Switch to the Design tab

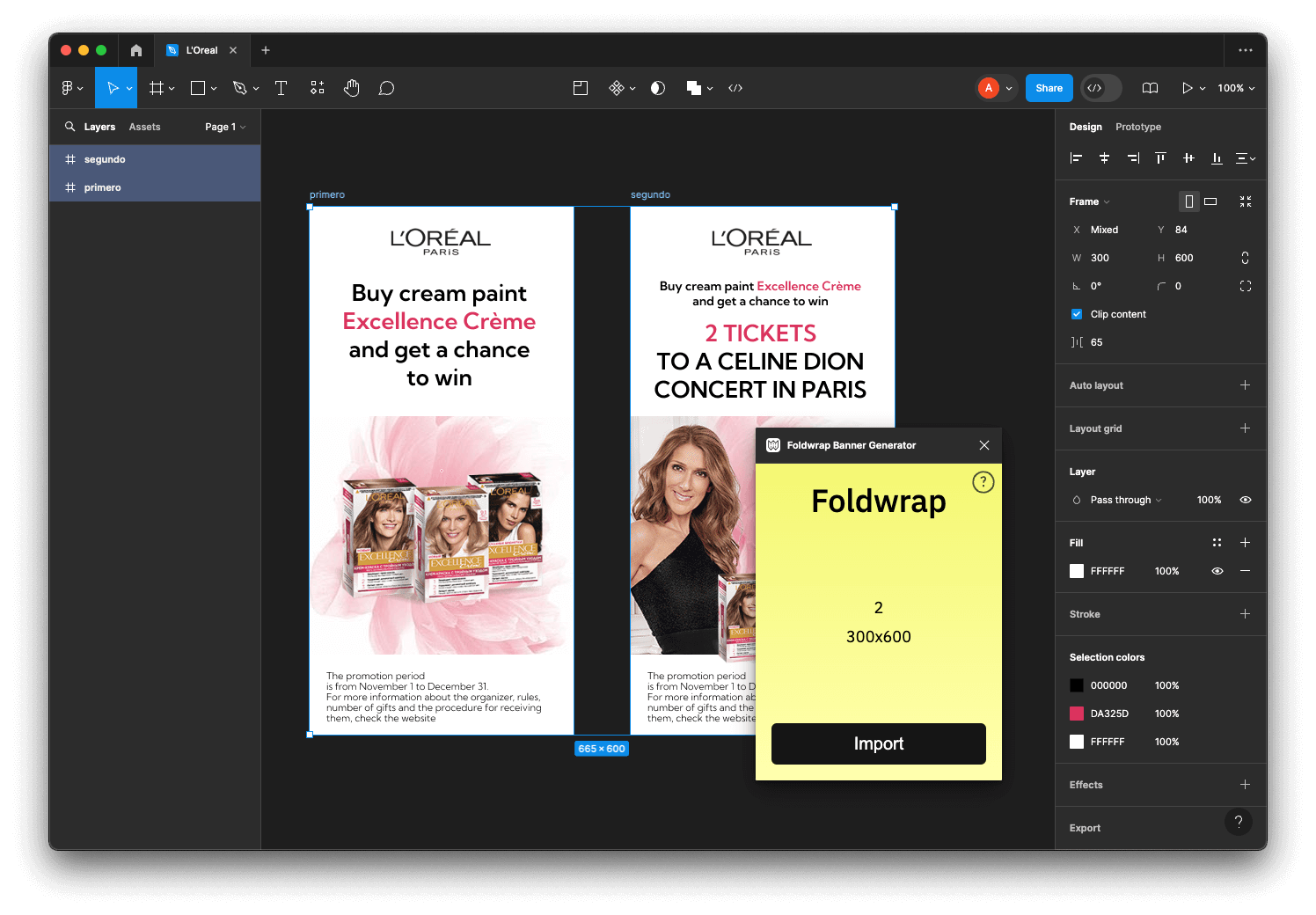1086,127
